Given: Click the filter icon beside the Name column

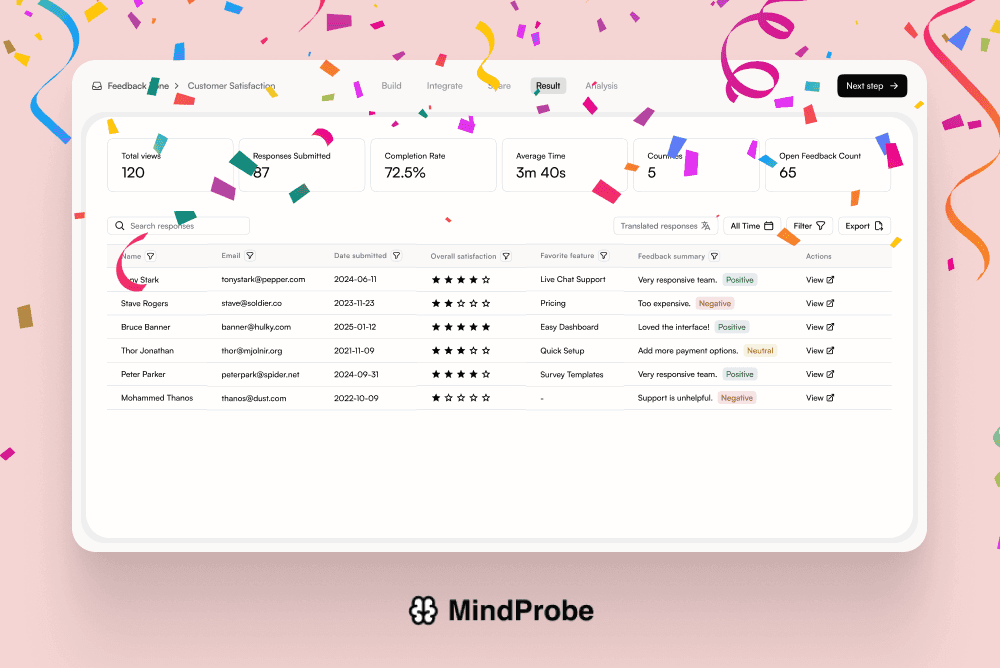Looking at the screenshot, I should (x=151, y=256).
